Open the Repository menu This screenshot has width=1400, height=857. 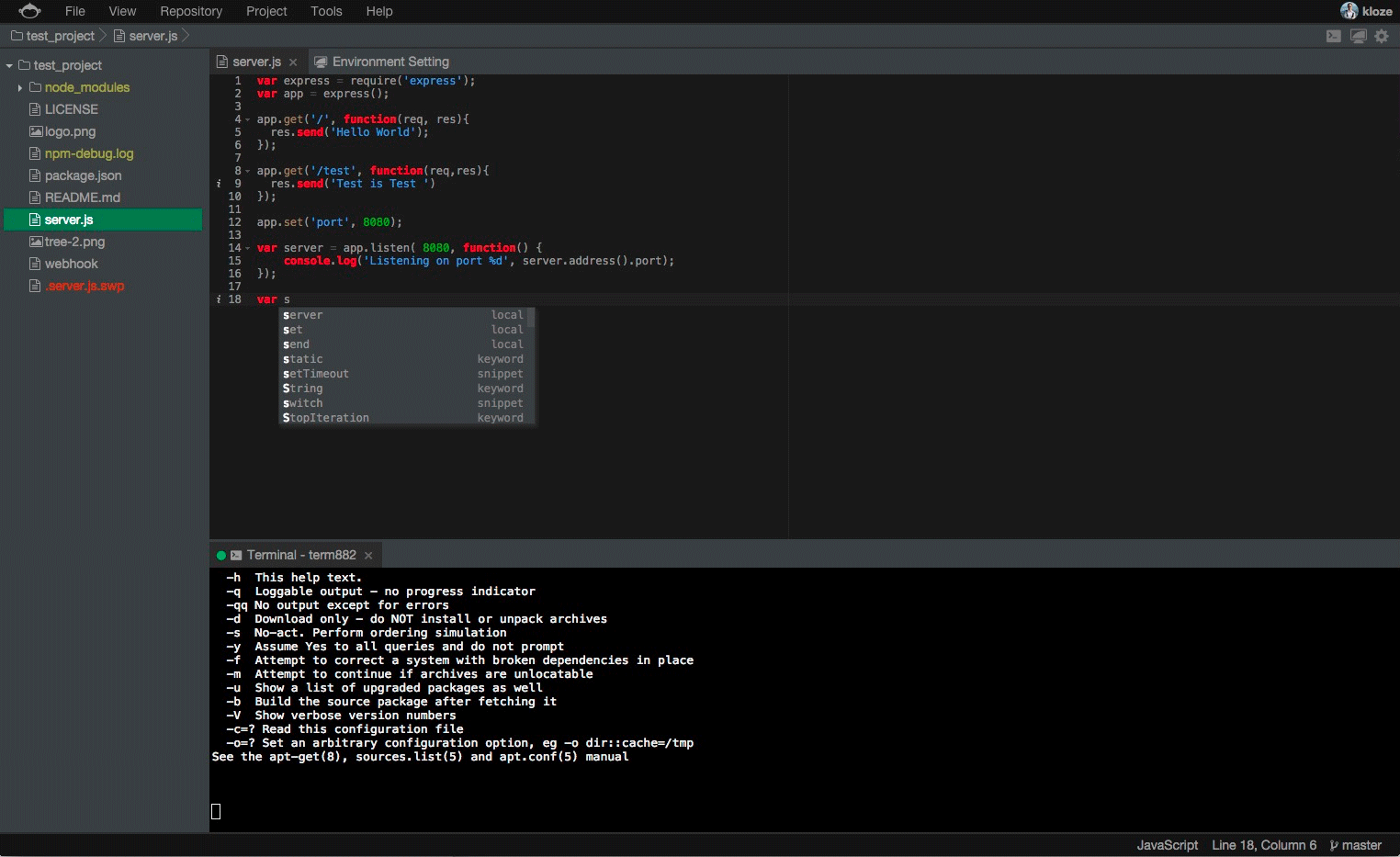pos(191,11)
